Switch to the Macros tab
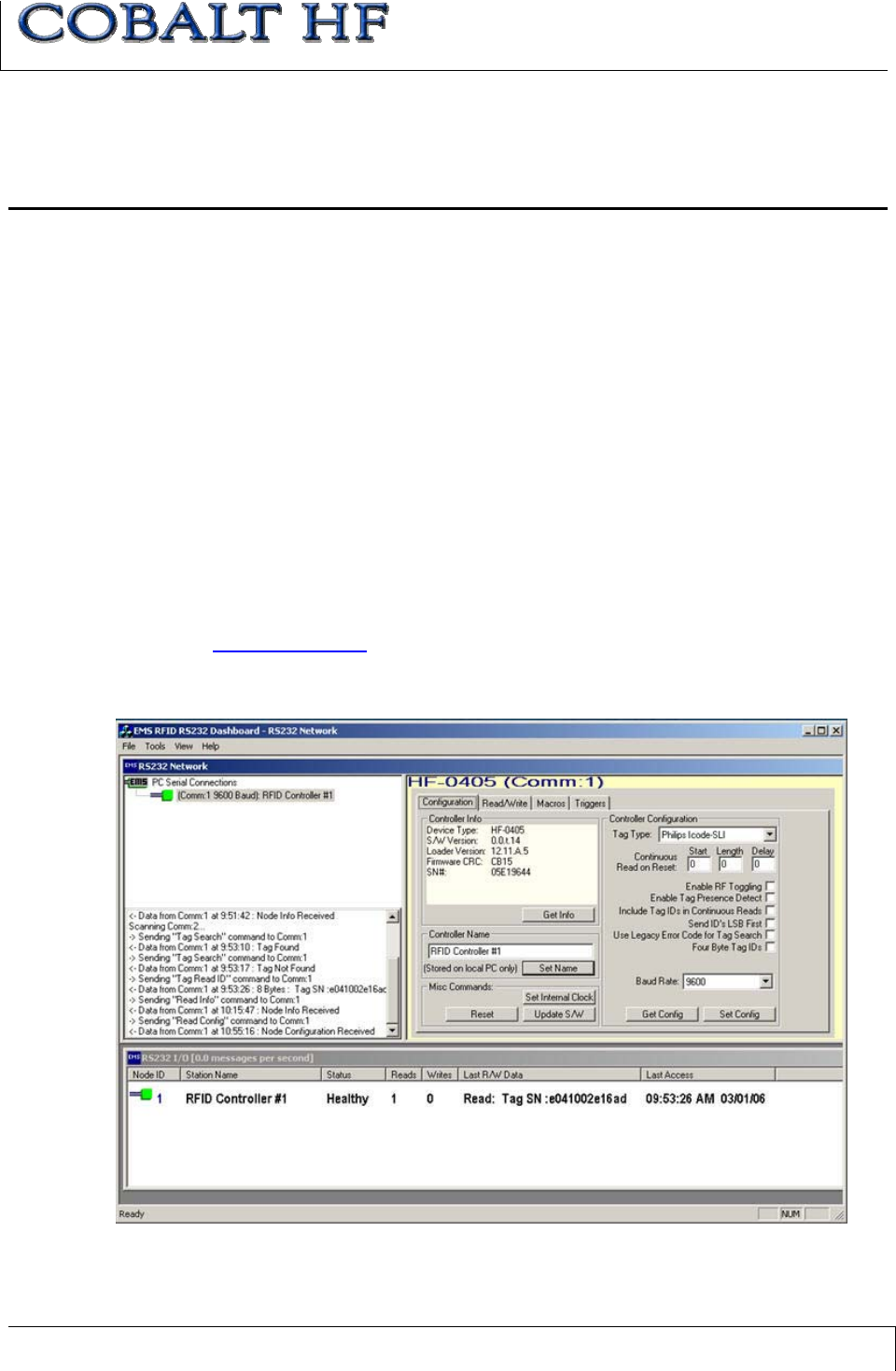896x1371 pixels. coord(551,803)
